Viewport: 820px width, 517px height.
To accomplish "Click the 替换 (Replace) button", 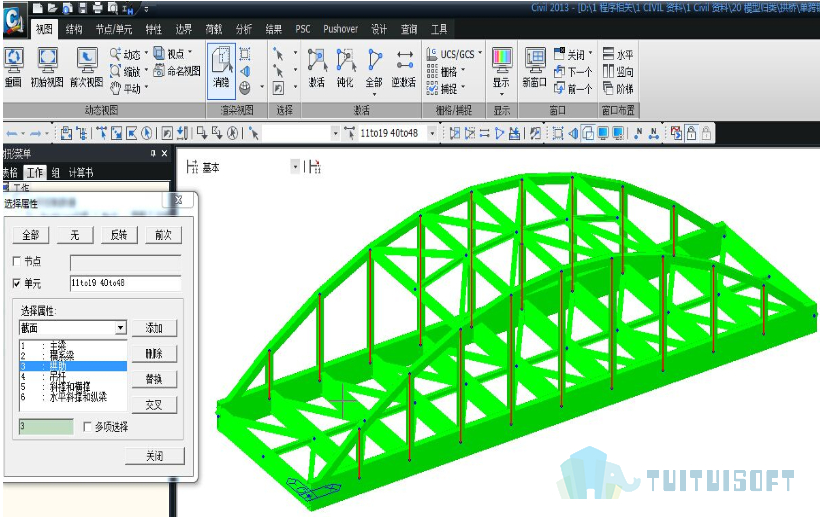I will (154, 379).
